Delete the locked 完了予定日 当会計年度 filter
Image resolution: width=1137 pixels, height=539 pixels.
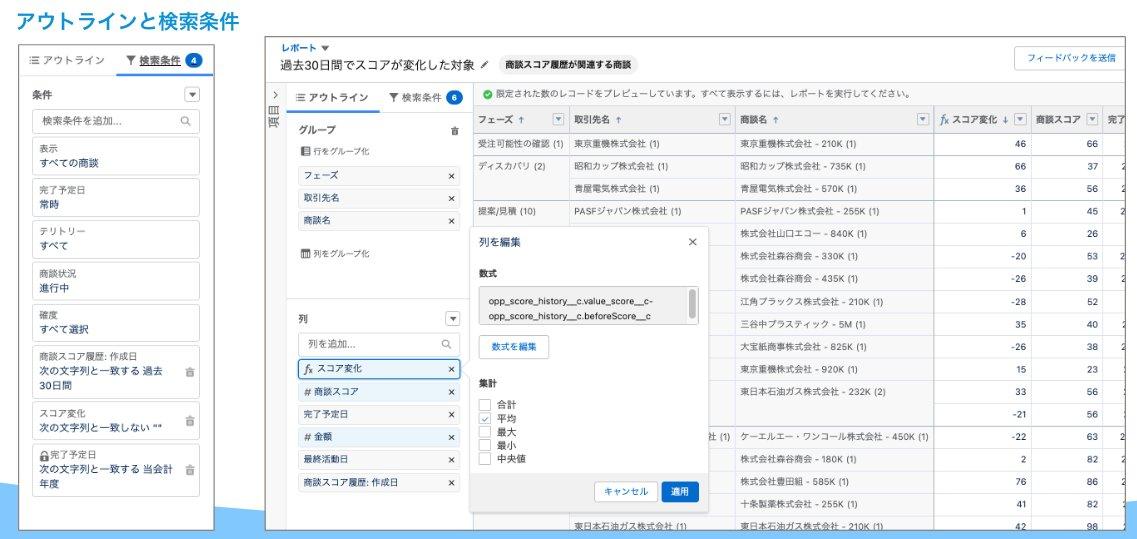[190, 469]
